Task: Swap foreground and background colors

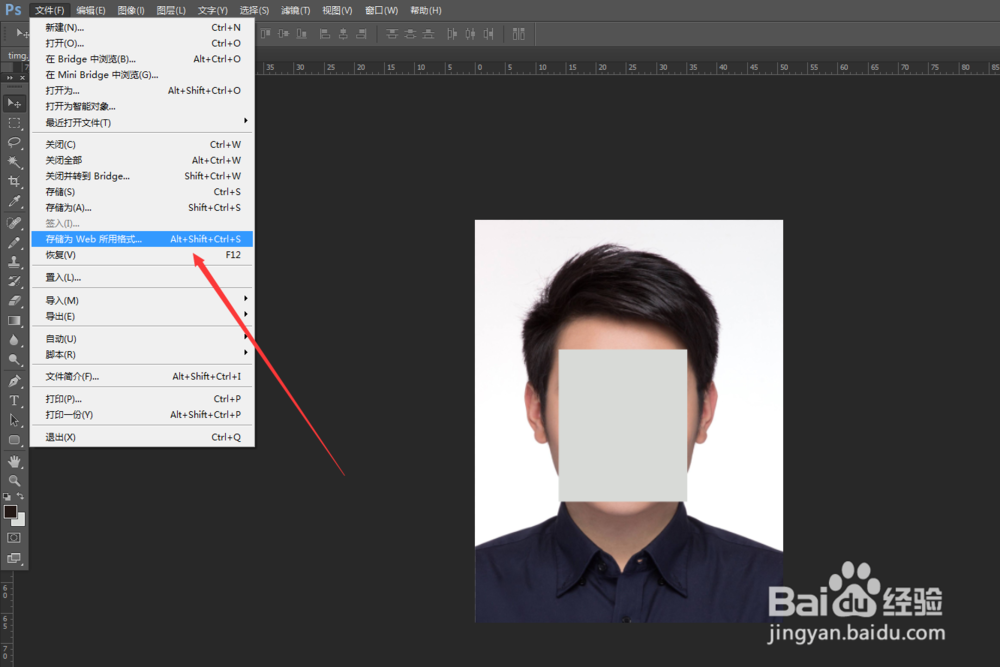Action: click(x=20, y=496)
